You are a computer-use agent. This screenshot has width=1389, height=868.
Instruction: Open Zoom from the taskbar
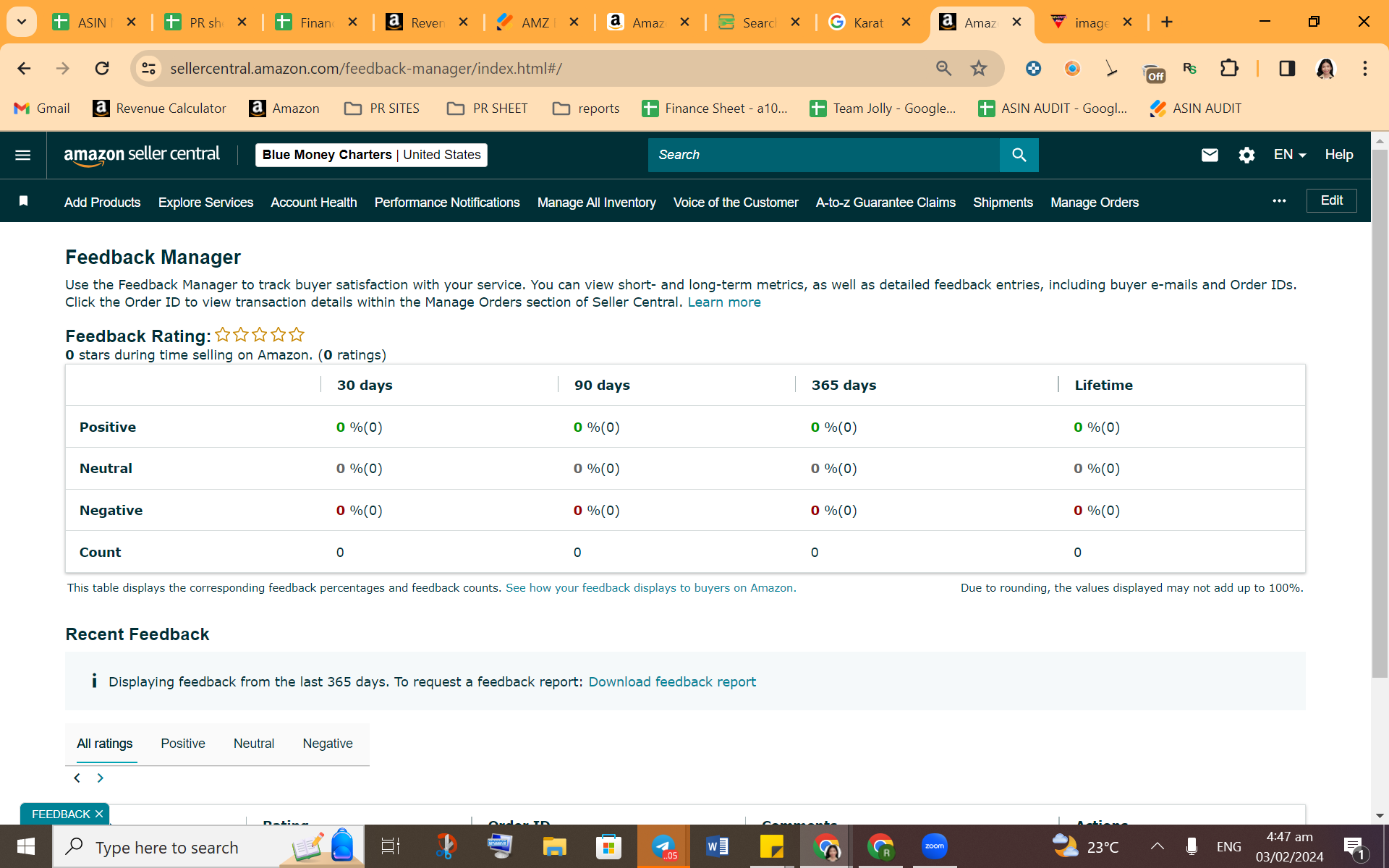tap(935, 846)
